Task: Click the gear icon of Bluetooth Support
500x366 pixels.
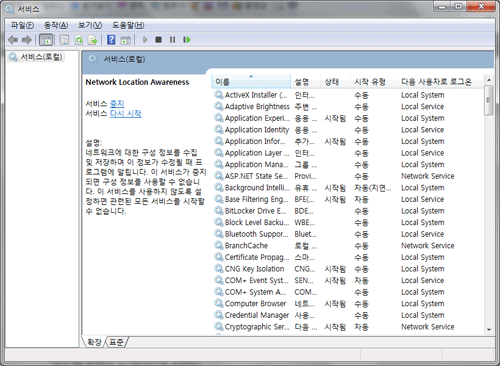Action: (x=219, y=234)
